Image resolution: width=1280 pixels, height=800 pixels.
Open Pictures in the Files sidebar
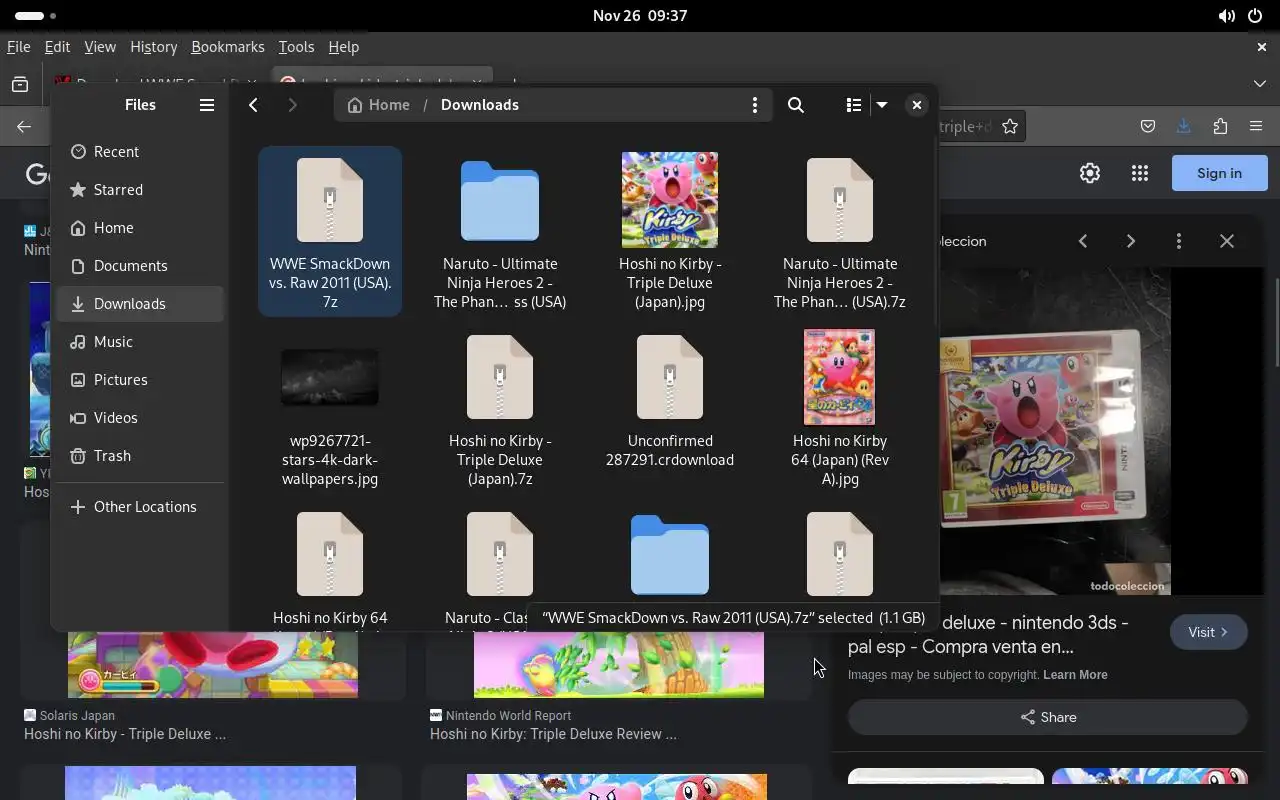click(140, 380)
